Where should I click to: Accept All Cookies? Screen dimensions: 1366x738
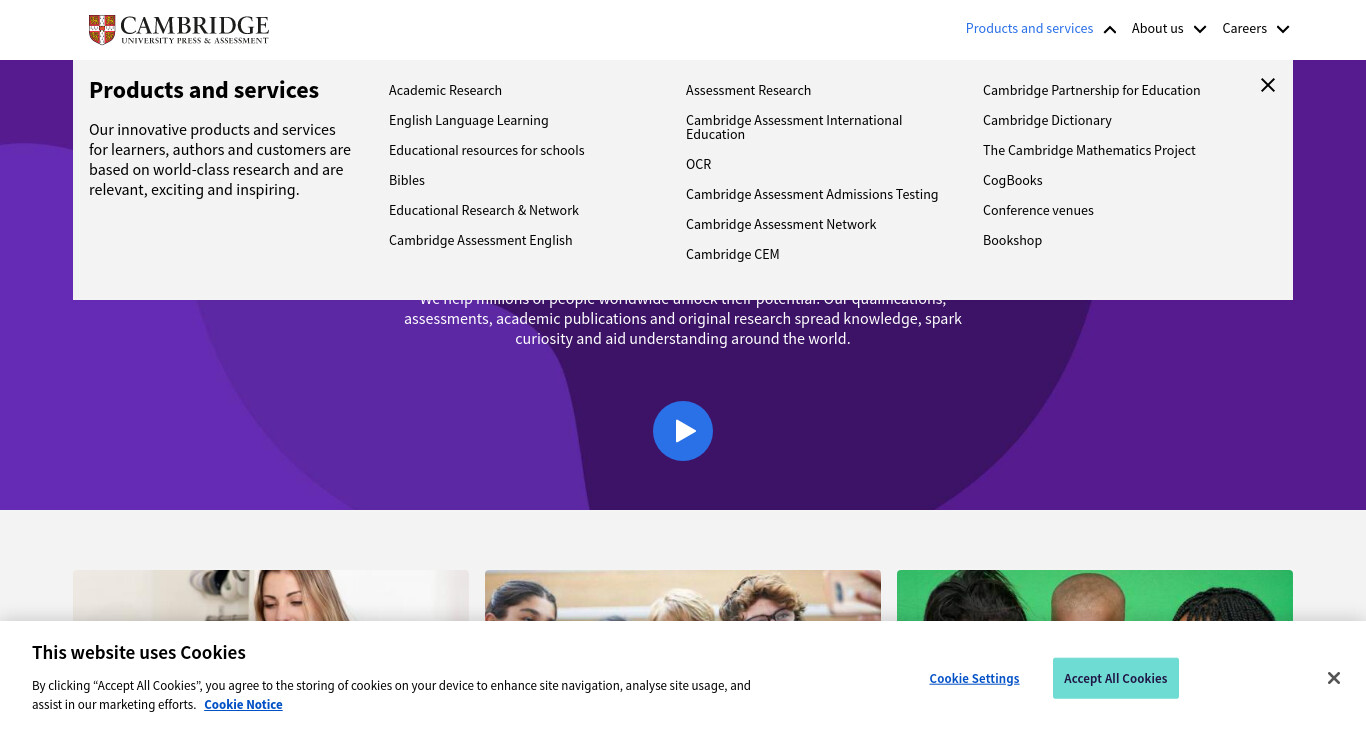click(x=1116, y=678)
